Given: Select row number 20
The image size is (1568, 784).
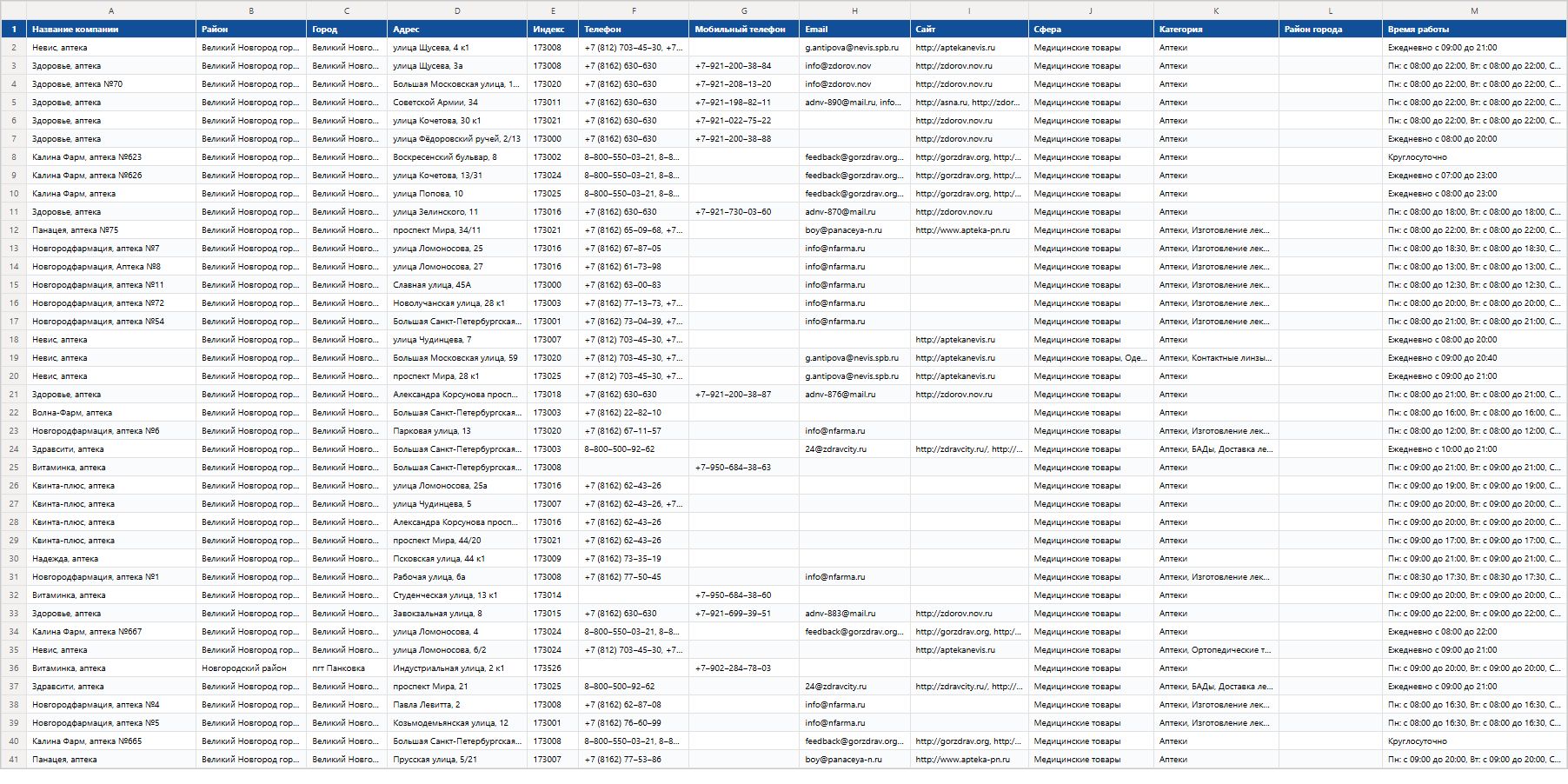Looking at the screenshot, I should (14, 376).
